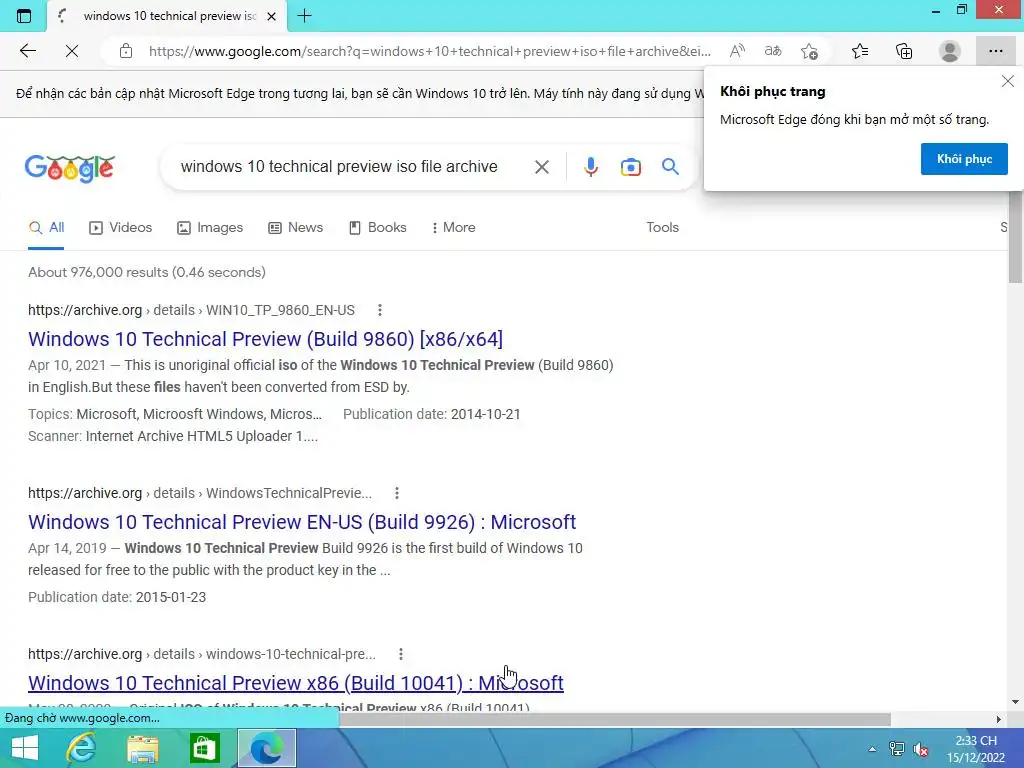Search by image camera icon
This screenshot has width=1024, height=768.
click(x=630, y=167)
